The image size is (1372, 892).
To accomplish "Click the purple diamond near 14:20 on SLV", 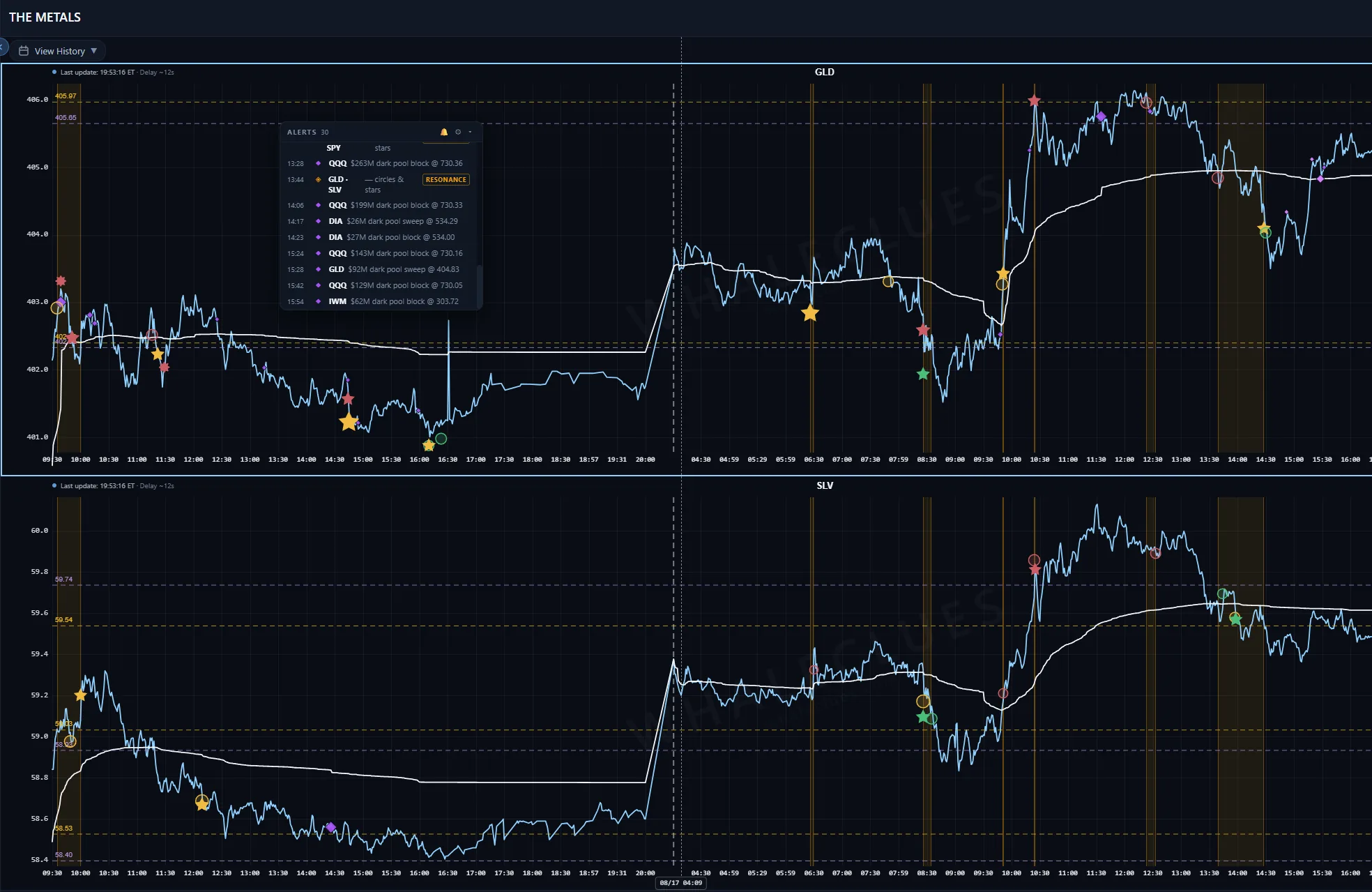I will 331,827.
